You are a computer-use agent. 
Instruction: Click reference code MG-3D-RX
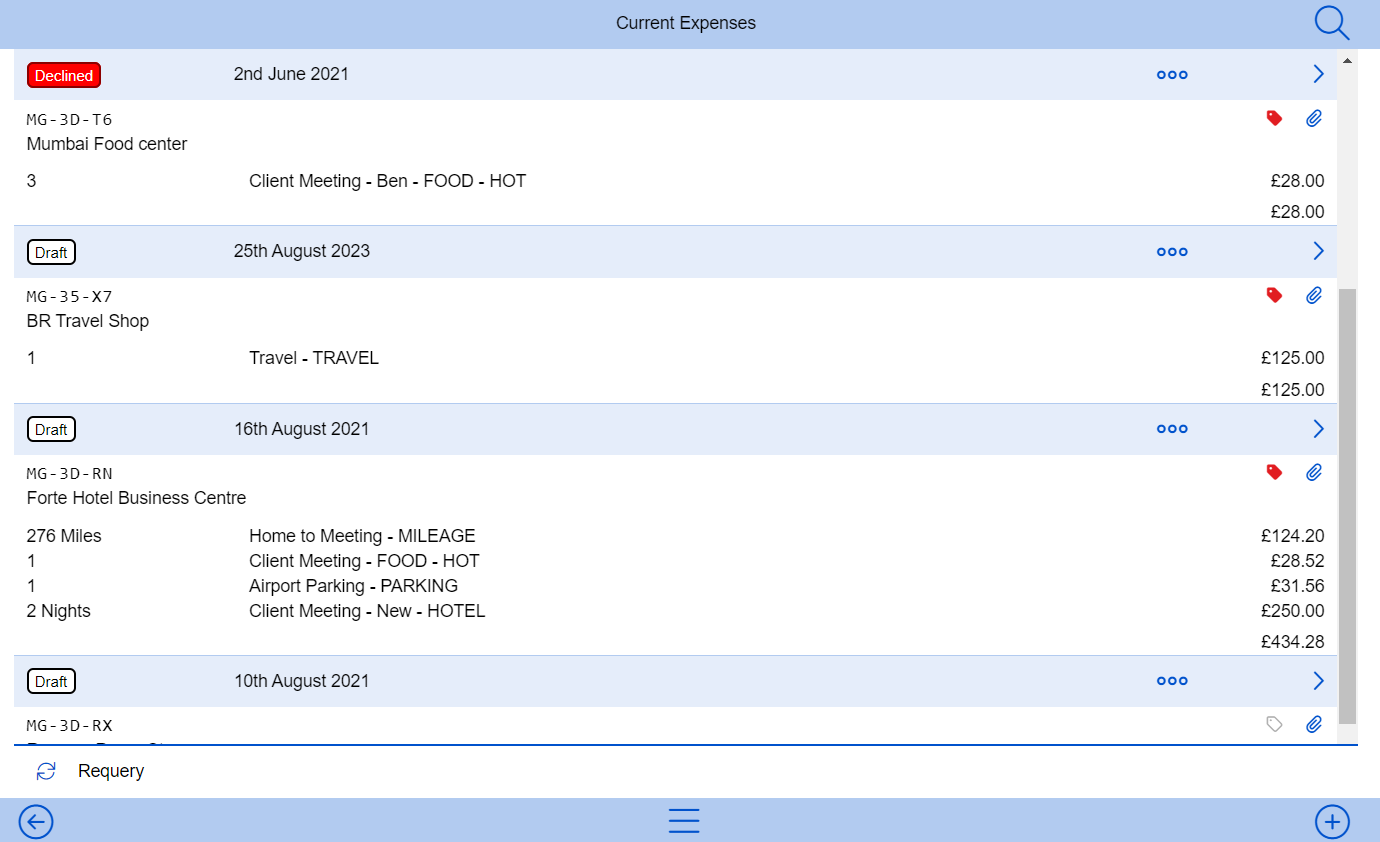click(69, 726)
